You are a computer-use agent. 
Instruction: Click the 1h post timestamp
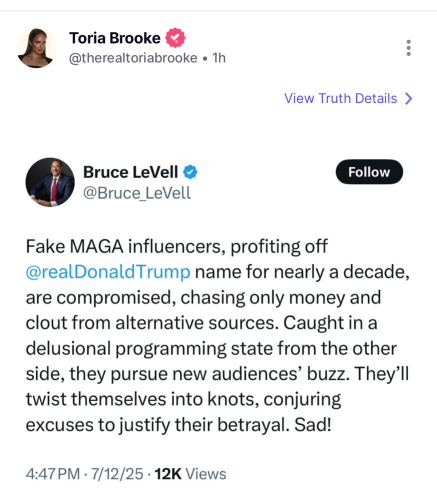point(219,58)
